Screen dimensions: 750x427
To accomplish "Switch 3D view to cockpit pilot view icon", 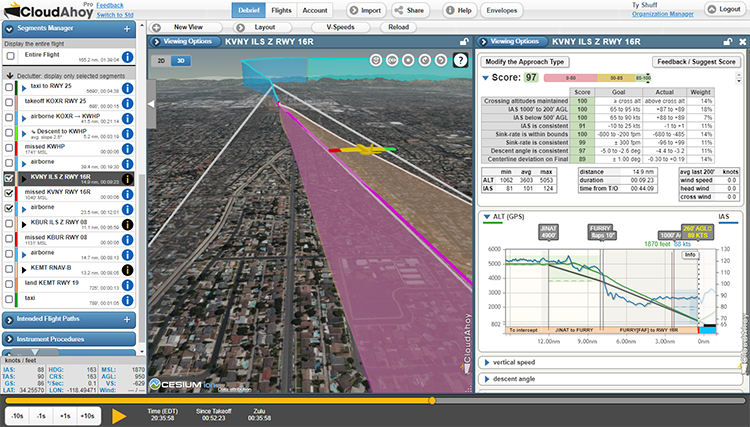I will point(376,60).
